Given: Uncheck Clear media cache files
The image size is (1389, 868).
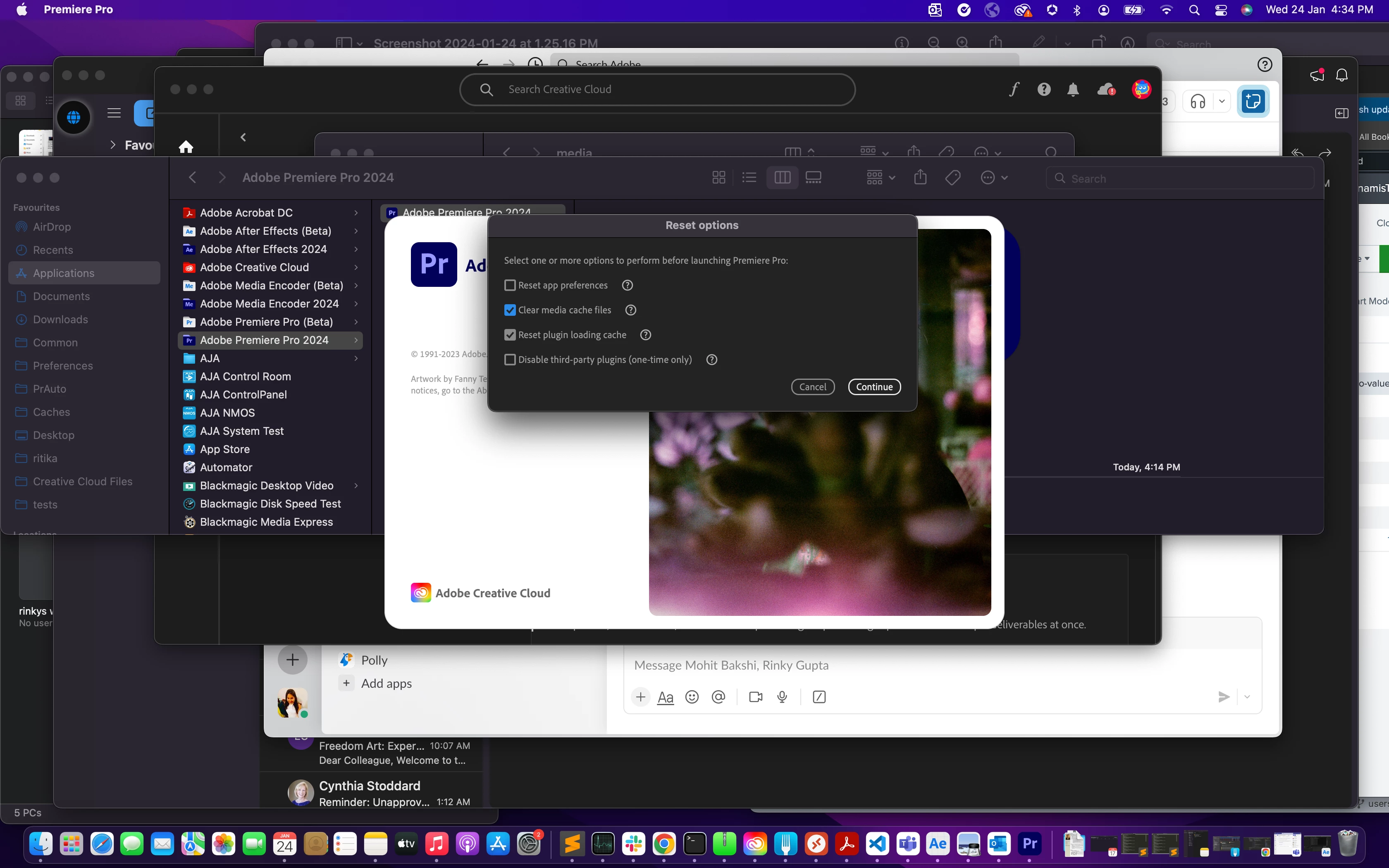Looking at the screenshot, I should coord(510,310).
